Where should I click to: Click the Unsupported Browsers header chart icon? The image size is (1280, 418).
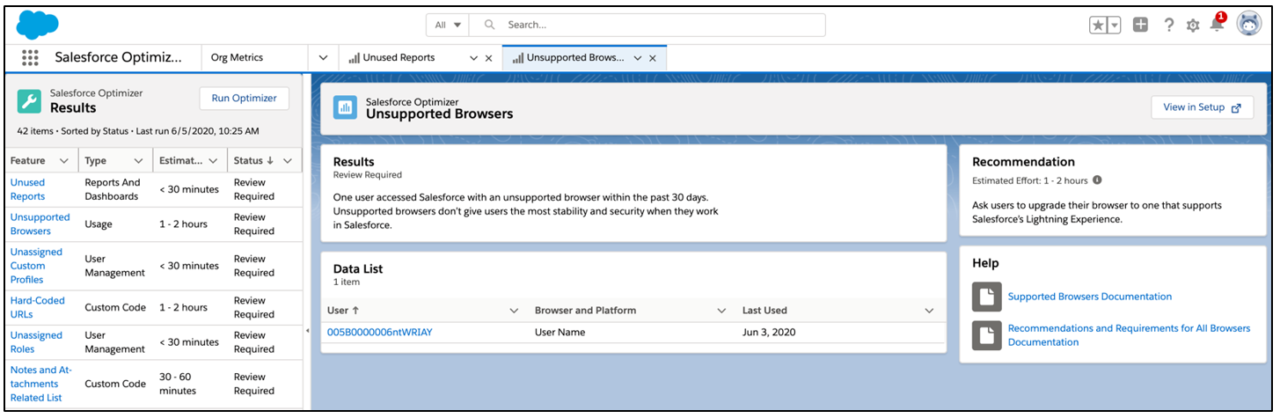[x=345, y=108]
